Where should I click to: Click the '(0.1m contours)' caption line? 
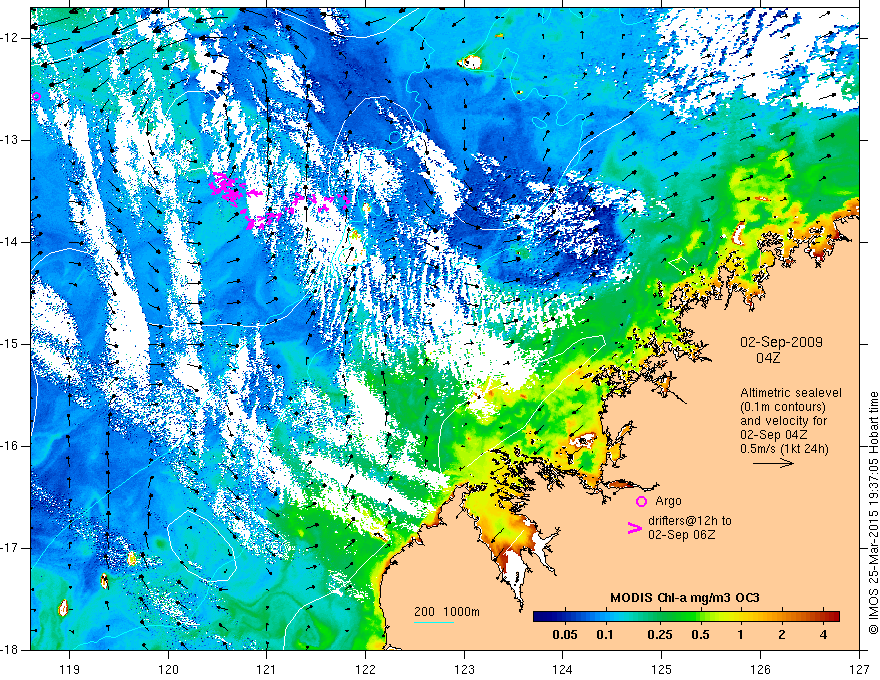tap(783, 407)
